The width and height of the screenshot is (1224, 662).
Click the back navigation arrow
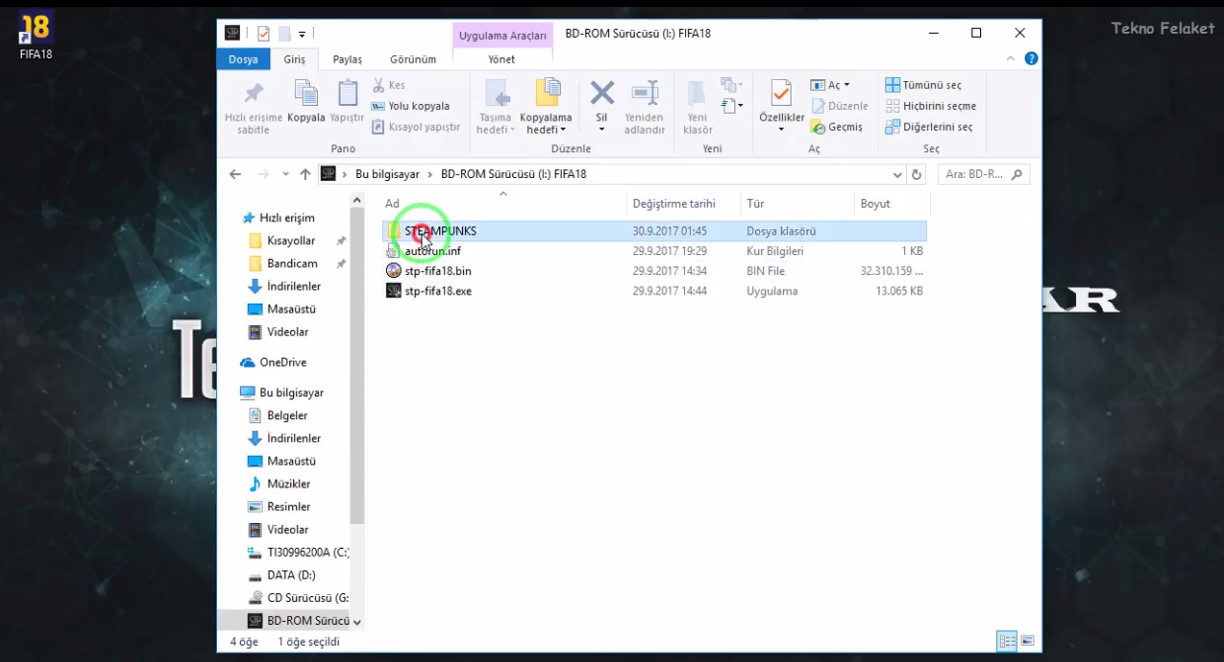[x=235, y=174]
